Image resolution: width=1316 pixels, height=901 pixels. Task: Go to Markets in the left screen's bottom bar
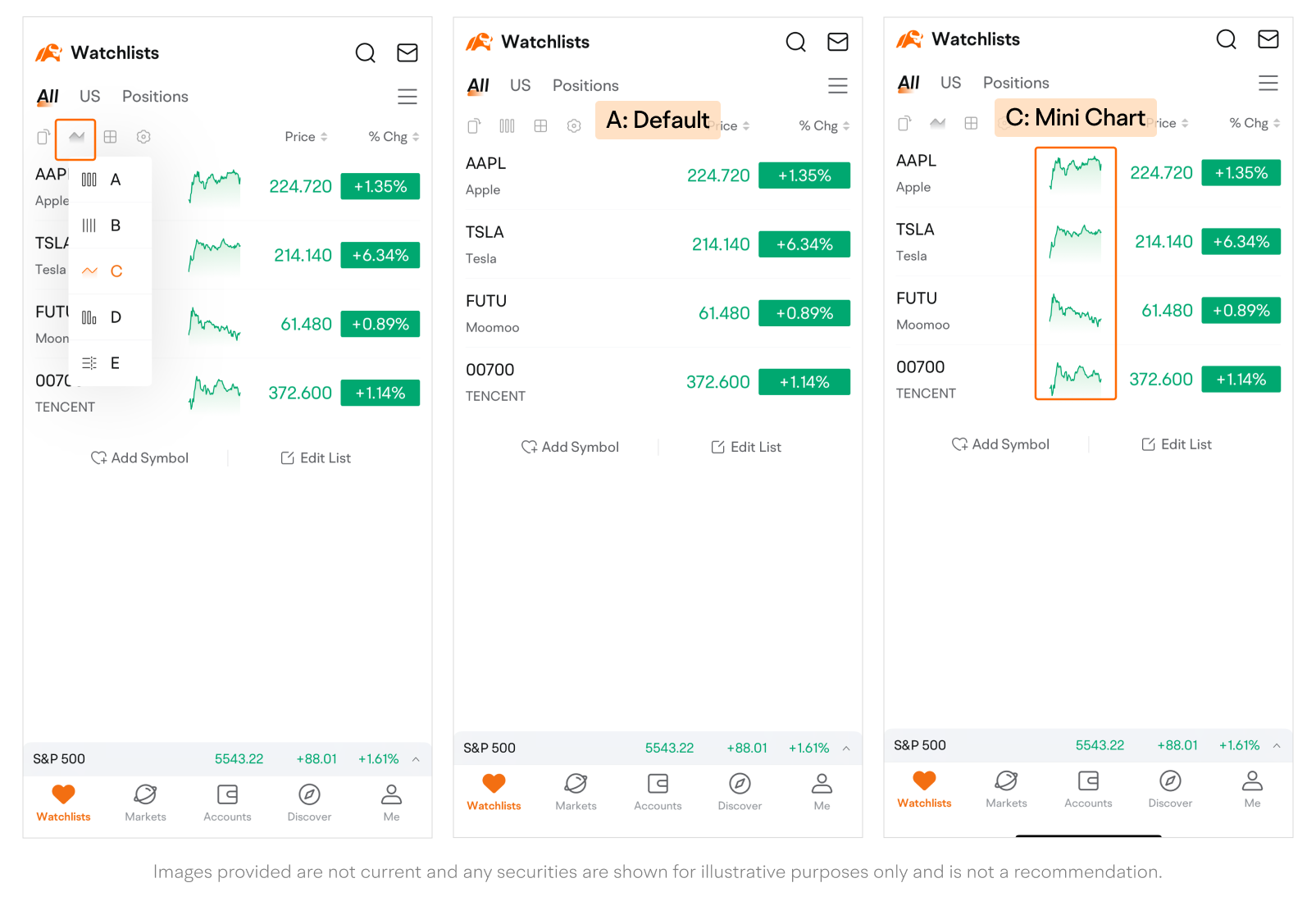click(x=145, y=802)
